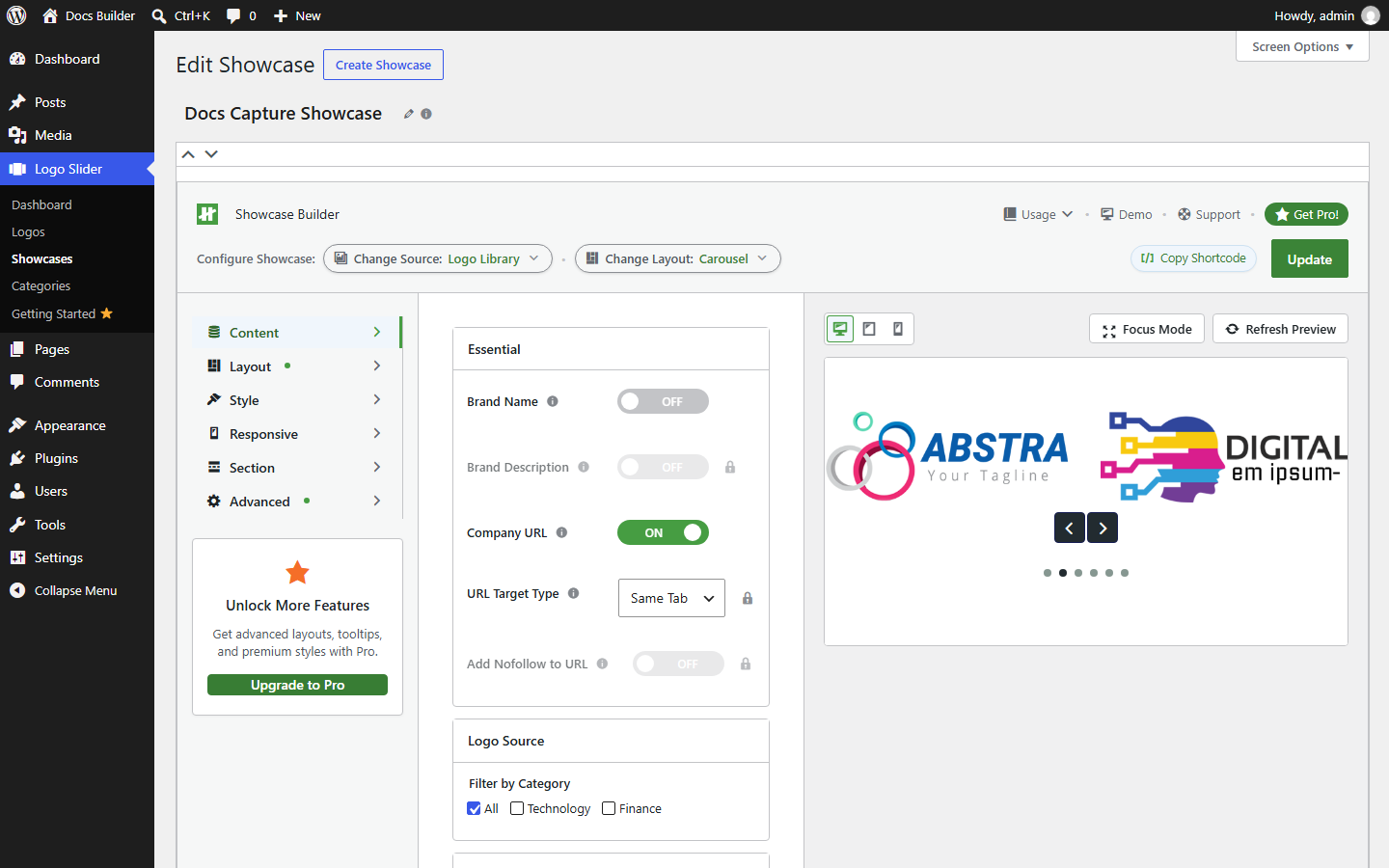Toggle Add Nofollow to URL switch
The width and height of the screenshot is (1389, 868).
(678, 664)
